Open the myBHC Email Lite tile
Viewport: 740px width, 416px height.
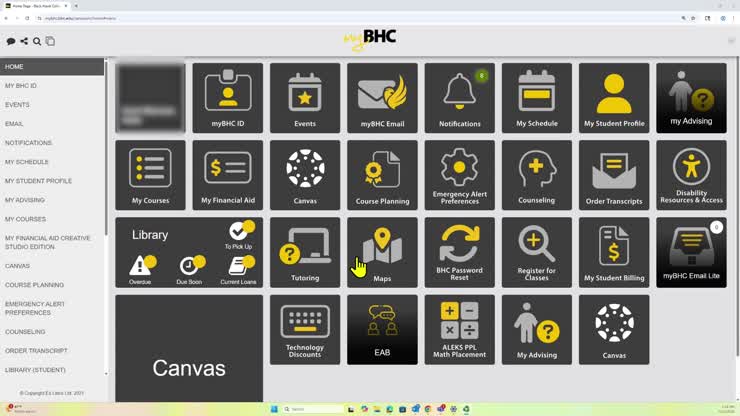coord(691,252)
